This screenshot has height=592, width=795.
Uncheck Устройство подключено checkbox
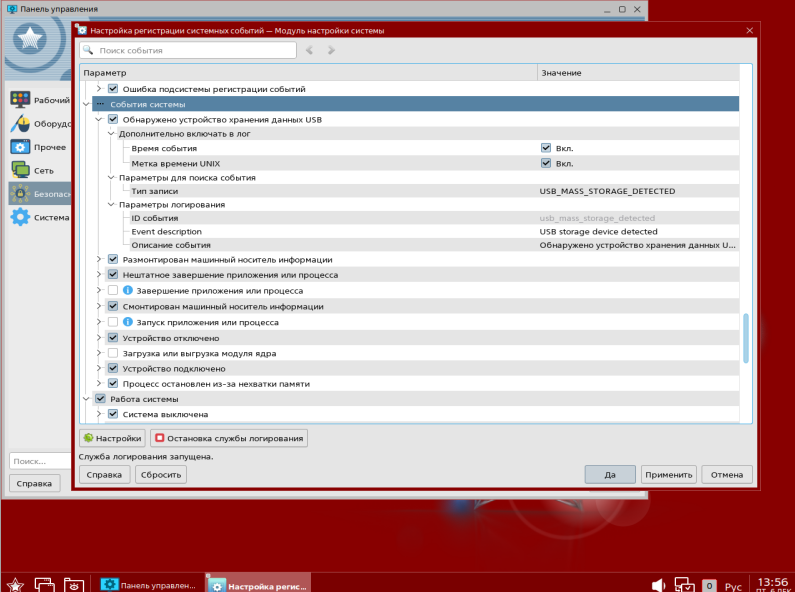pos(113,368)
